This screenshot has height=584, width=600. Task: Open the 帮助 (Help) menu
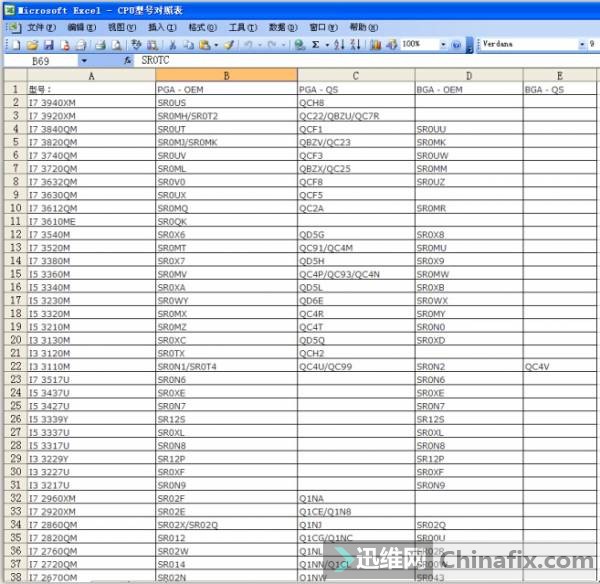364,28
